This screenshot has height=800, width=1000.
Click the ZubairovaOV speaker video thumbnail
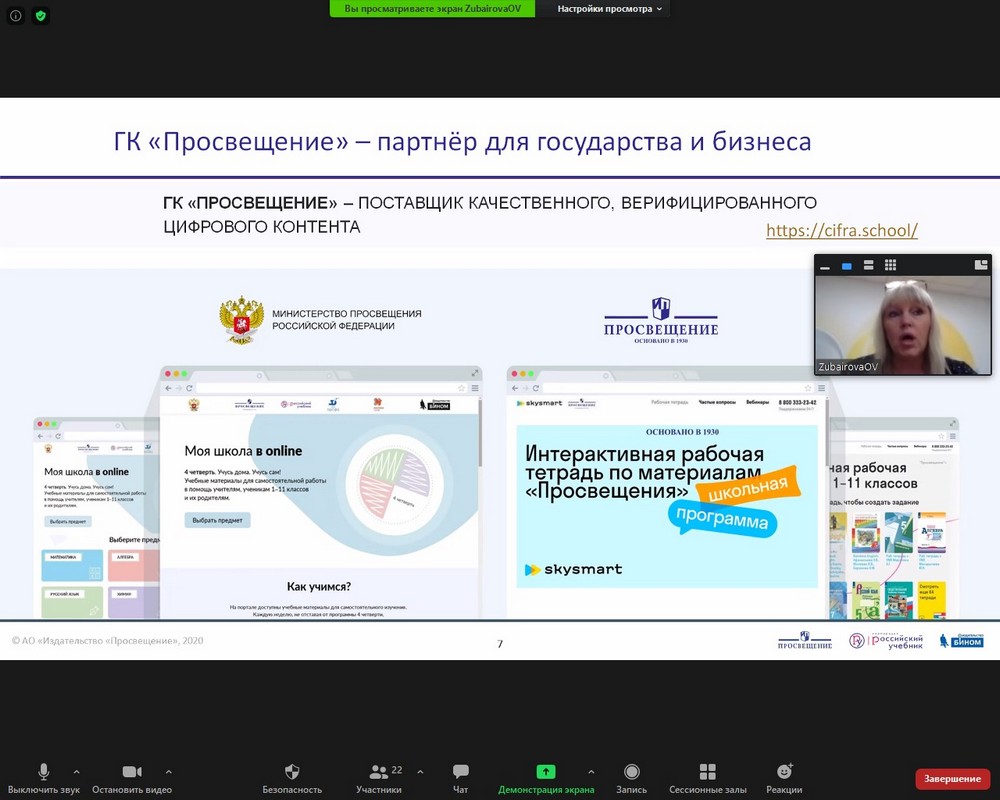click(x=903, y=325)
